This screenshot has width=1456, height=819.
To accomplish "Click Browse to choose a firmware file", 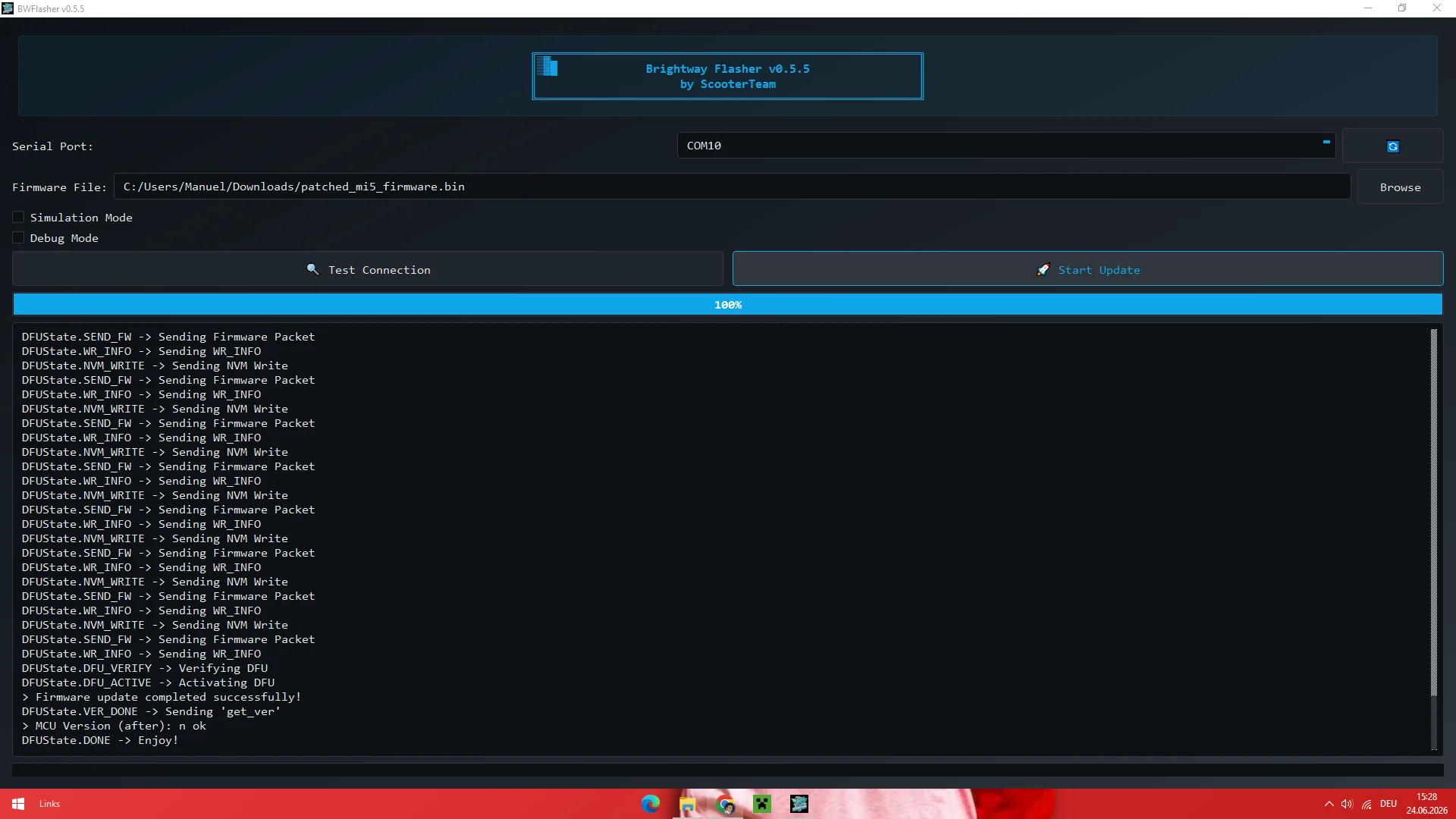I will point(1400,187).
